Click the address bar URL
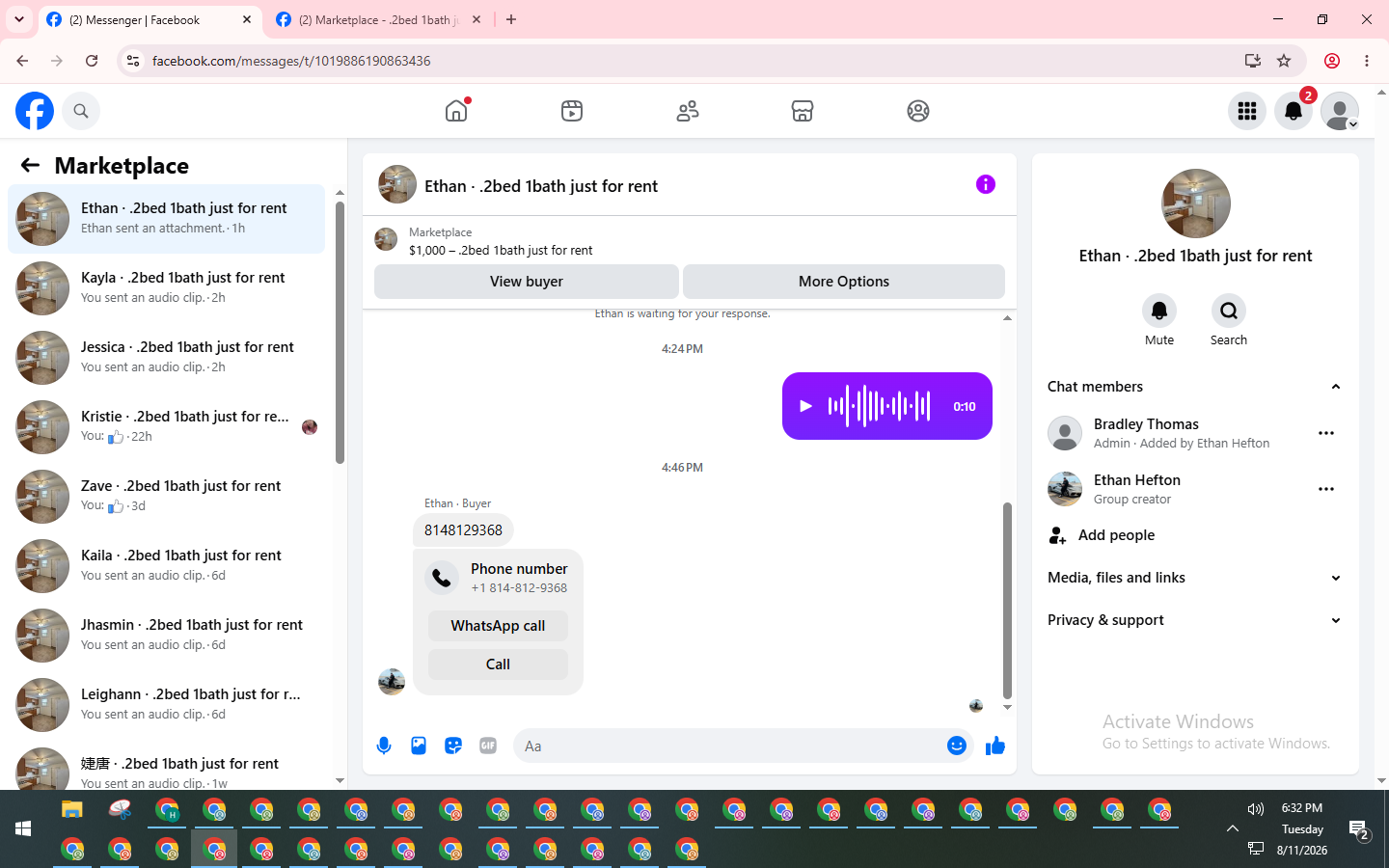This screenshot has height=868, width=1389. tap(291, 61)
